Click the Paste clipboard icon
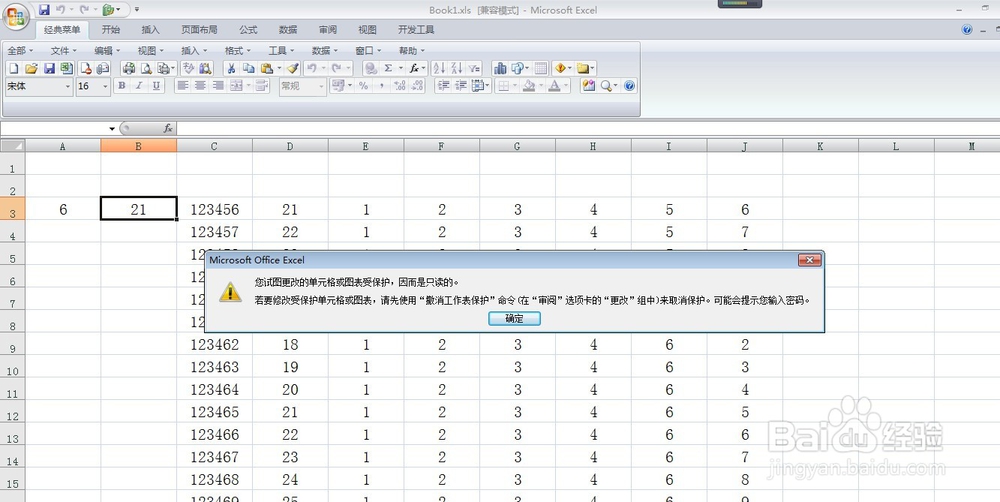This screenshot has height=502, width=1000. [267, 68]
